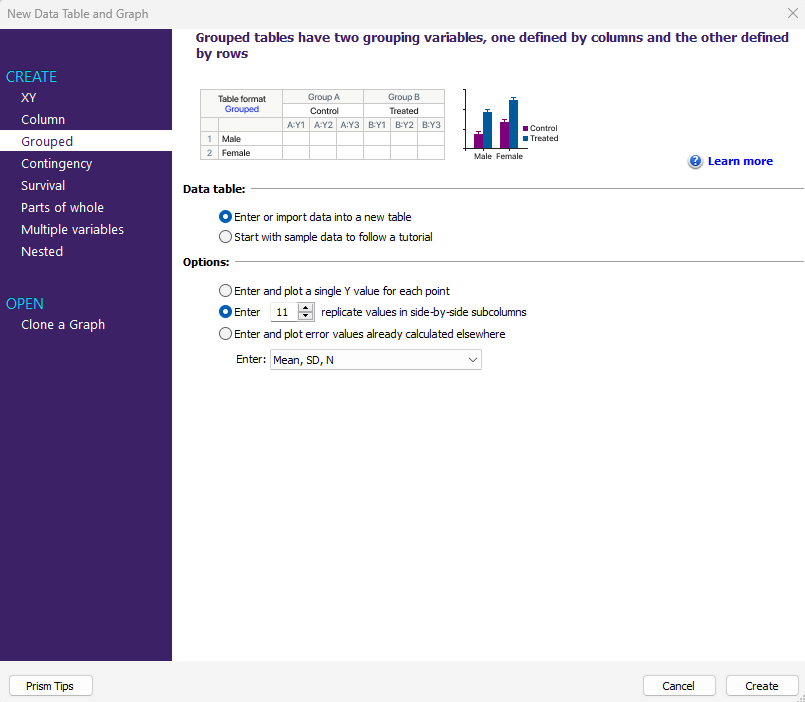The image size is (805, 702).
Task: Open the Survival table type
Action: [x=43, y=185]
